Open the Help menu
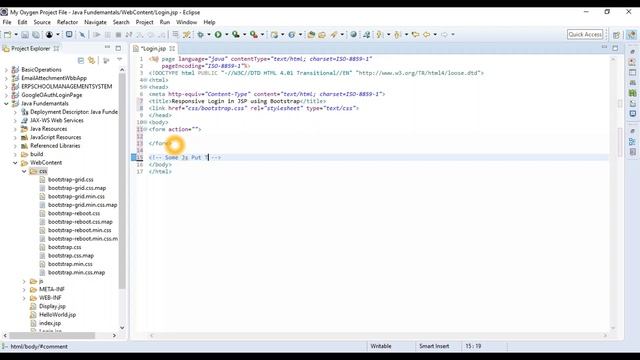640x360 pixels. point(209,22)
